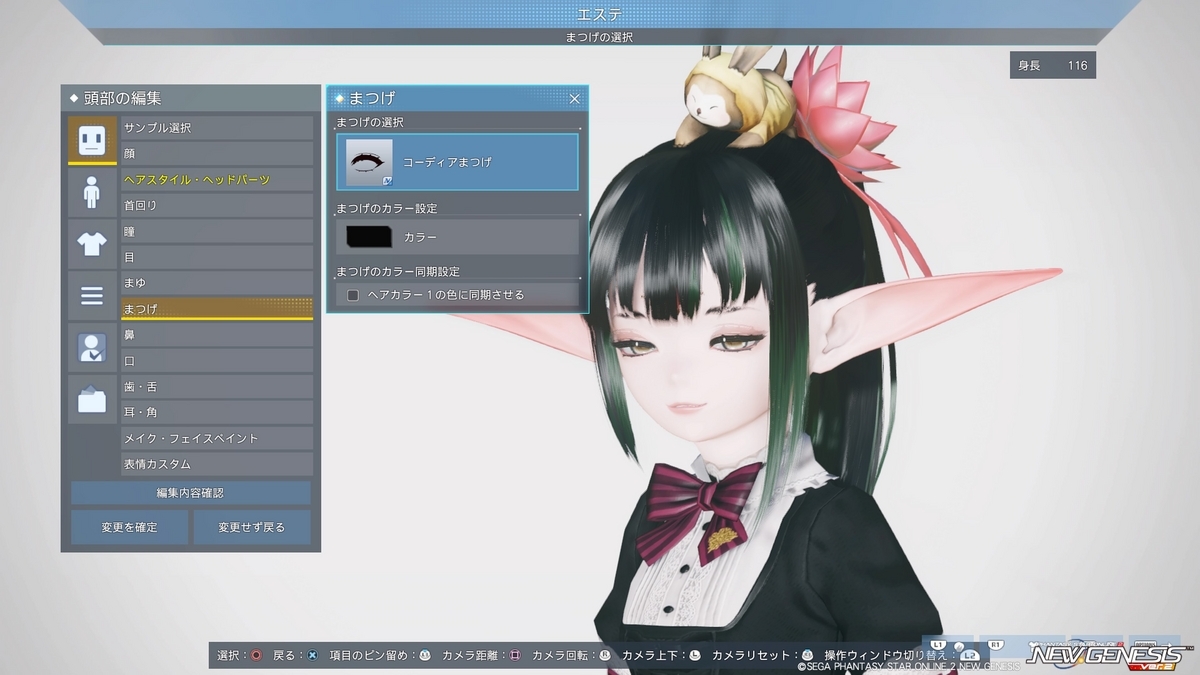Click the 身長 116 height indicator

pos(1052,66)
